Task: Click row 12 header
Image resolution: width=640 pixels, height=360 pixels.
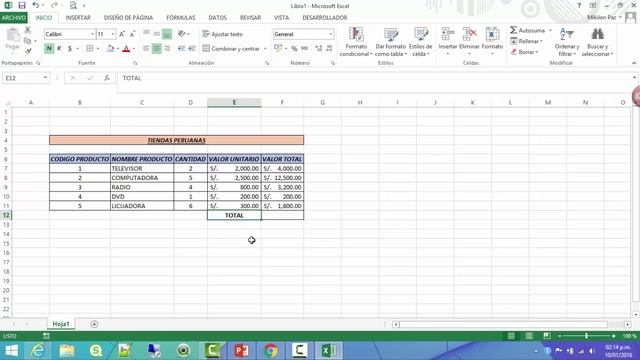Action: [x=6, y=215]
